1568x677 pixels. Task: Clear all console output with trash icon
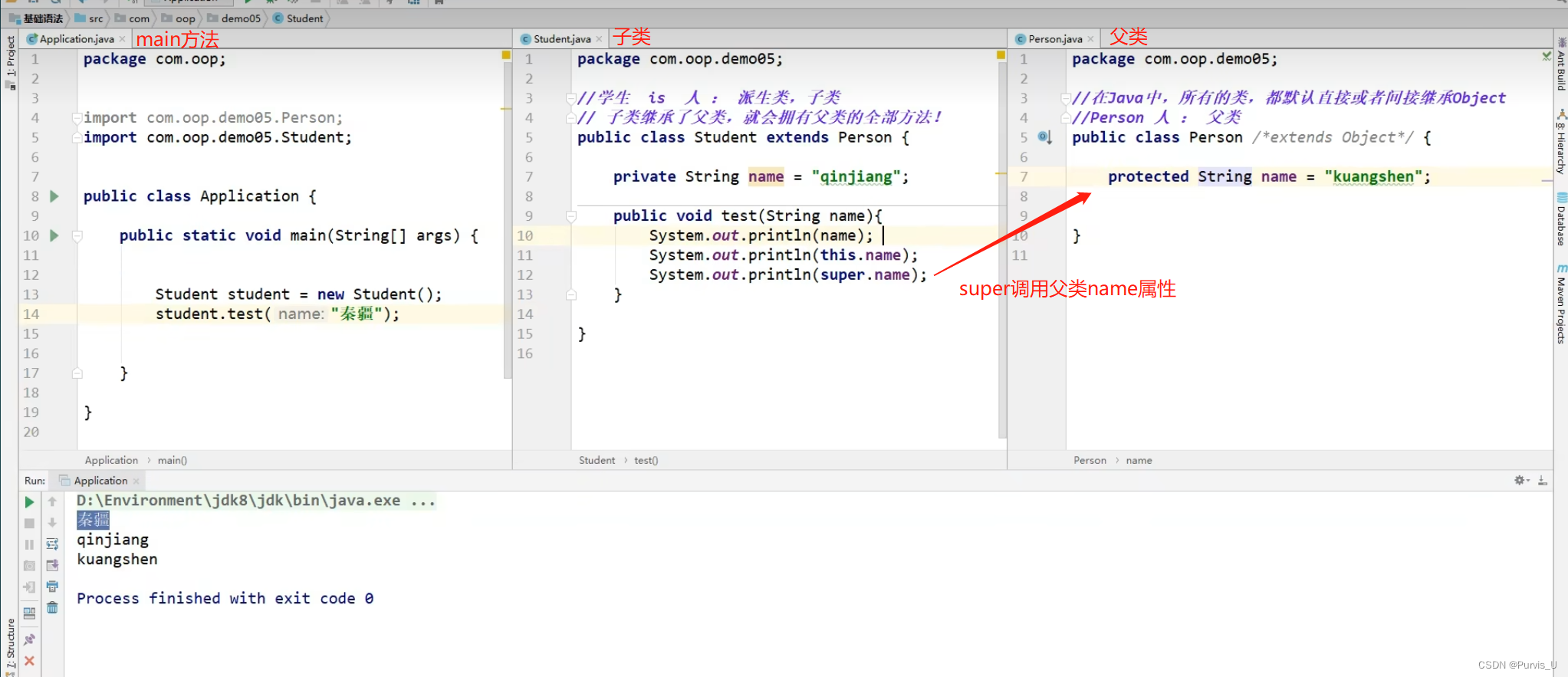pyautogui.click(x=52, y=608)
